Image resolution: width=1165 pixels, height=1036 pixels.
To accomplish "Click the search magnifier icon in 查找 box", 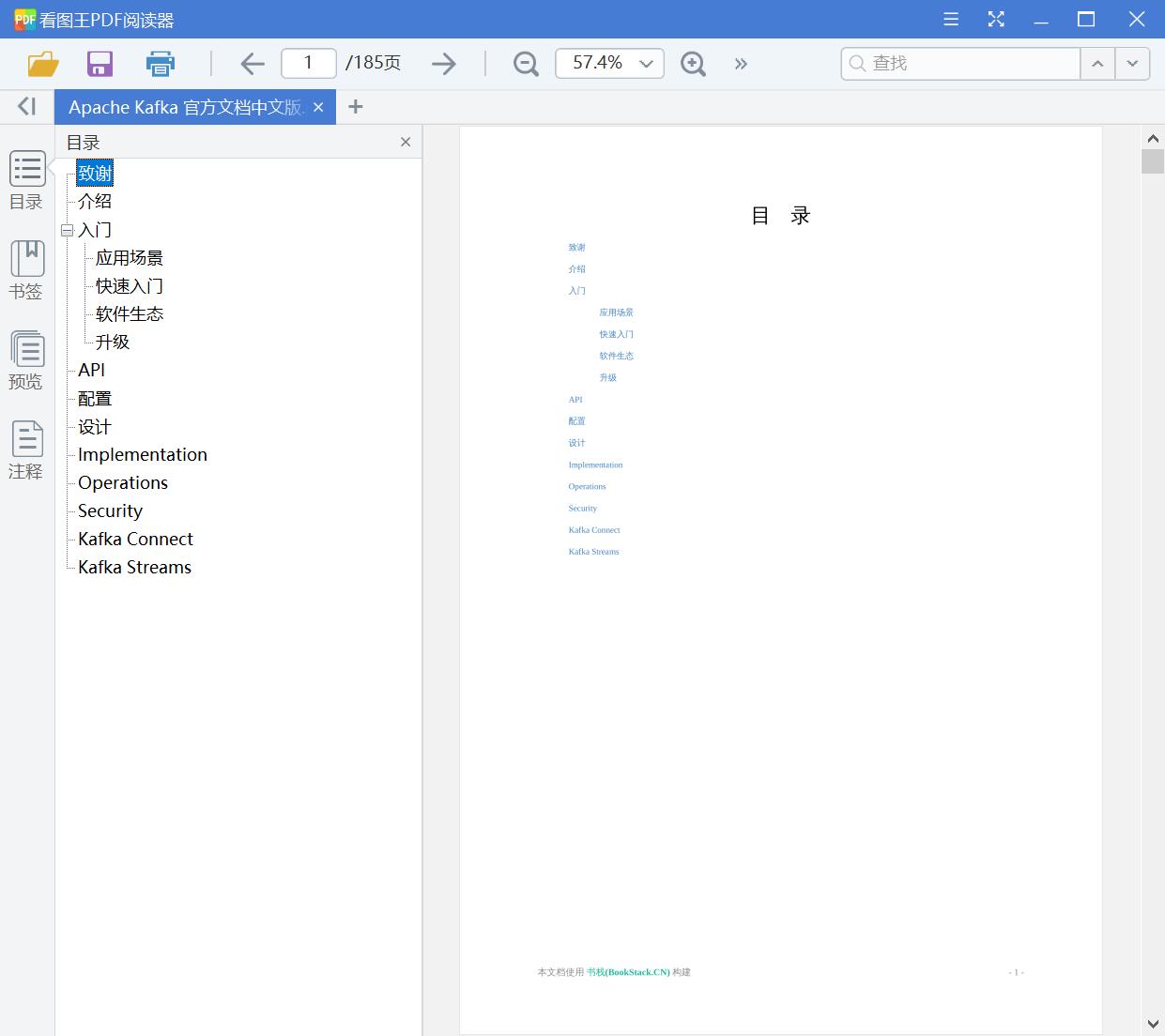I will click(856, 63).
